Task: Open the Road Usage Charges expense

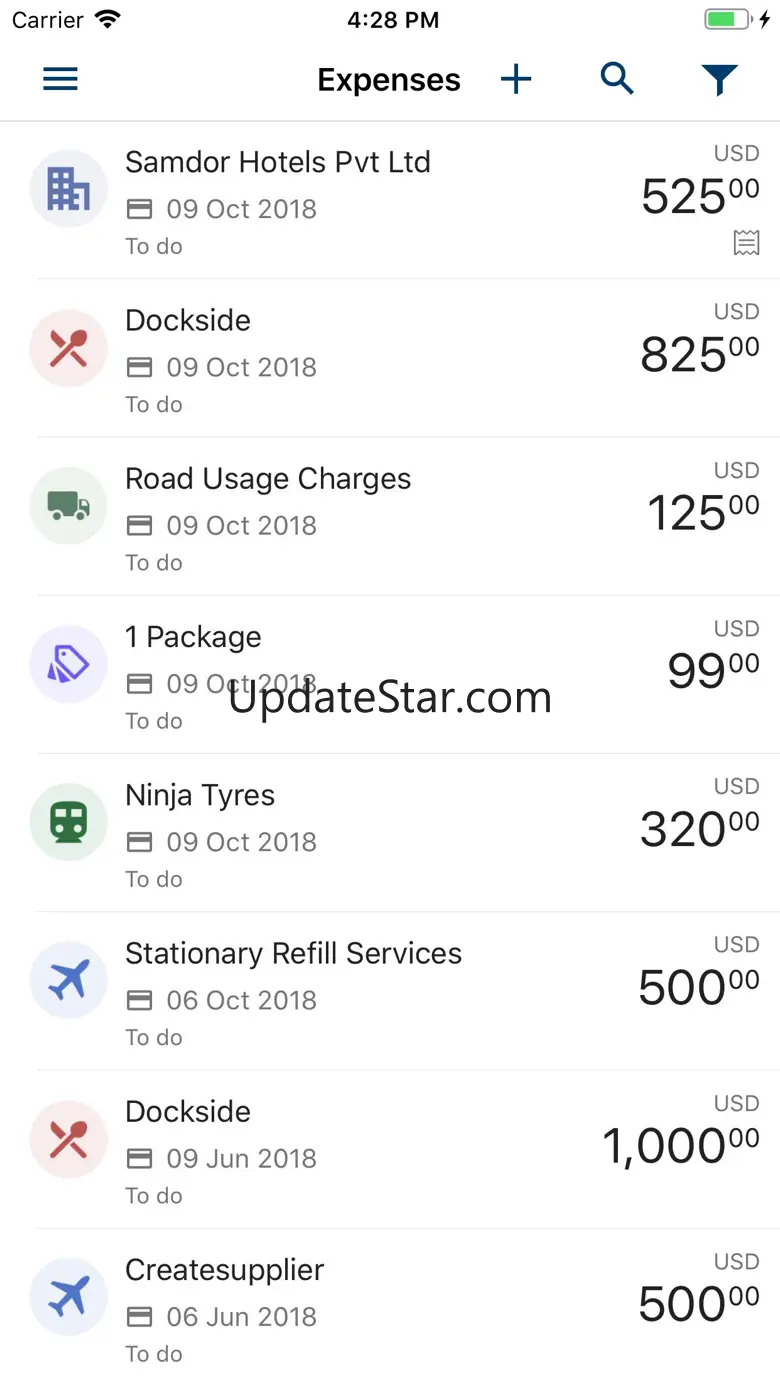Action: [268, 479]
